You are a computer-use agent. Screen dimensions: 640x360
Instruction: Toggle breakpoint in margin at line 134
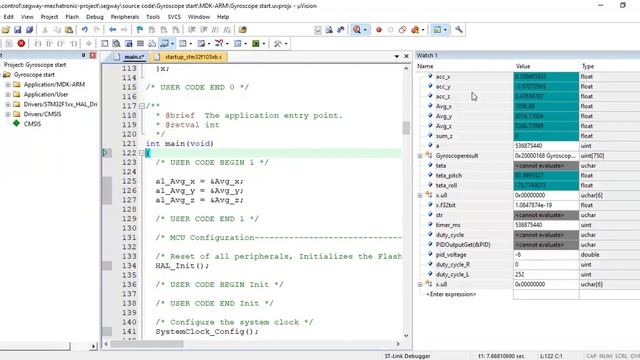click(107, 266)
